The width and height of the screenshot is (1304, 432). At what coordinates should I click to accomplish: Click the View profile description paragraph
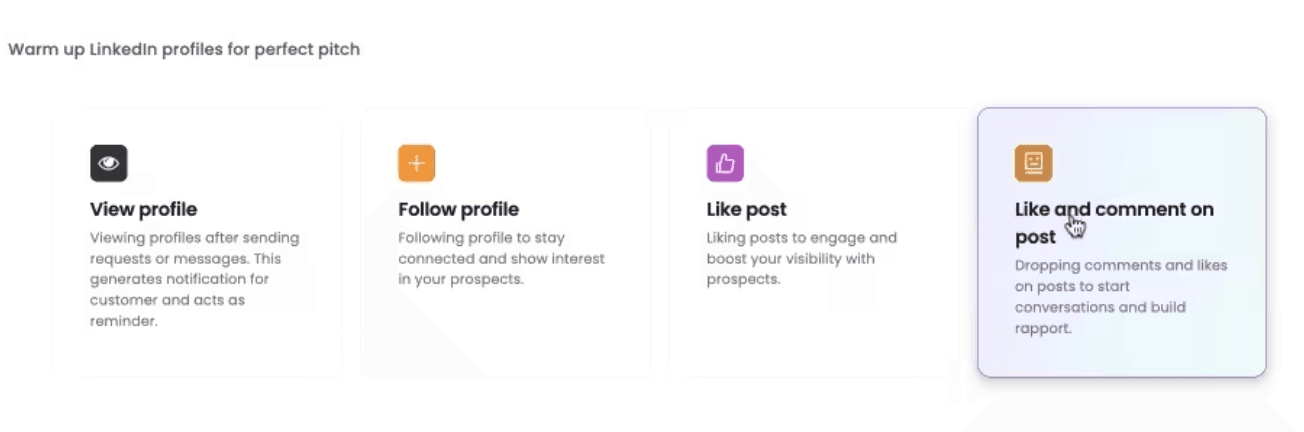194,279
